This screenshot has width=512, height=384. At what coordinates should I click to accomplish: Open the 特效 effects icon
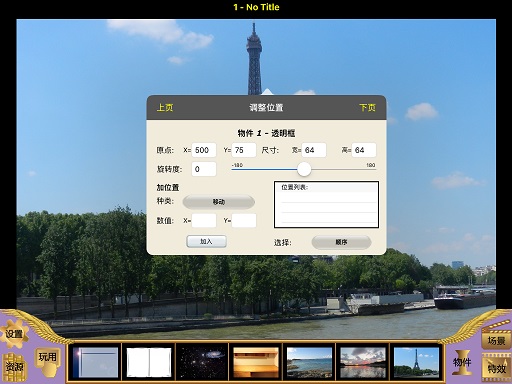[x=497, y=367]
